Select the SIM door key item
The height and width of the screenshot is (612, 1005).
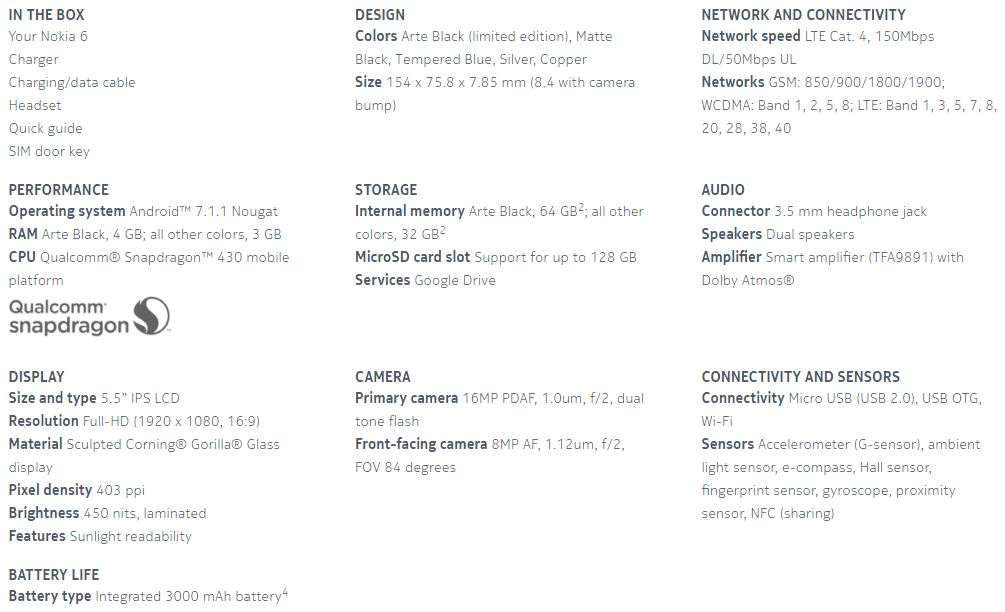(49, 151)
